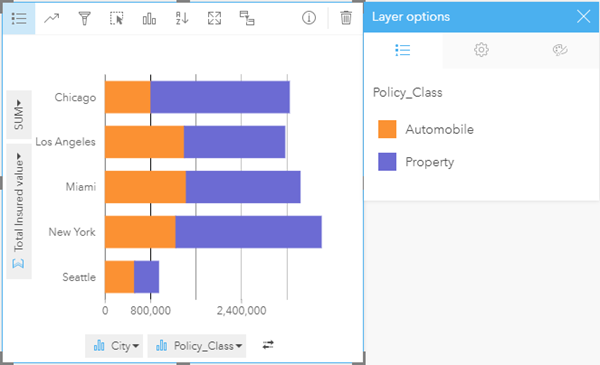
Task: Open the Policy_Class subgroup dropdown
Action: coord(197,346)
